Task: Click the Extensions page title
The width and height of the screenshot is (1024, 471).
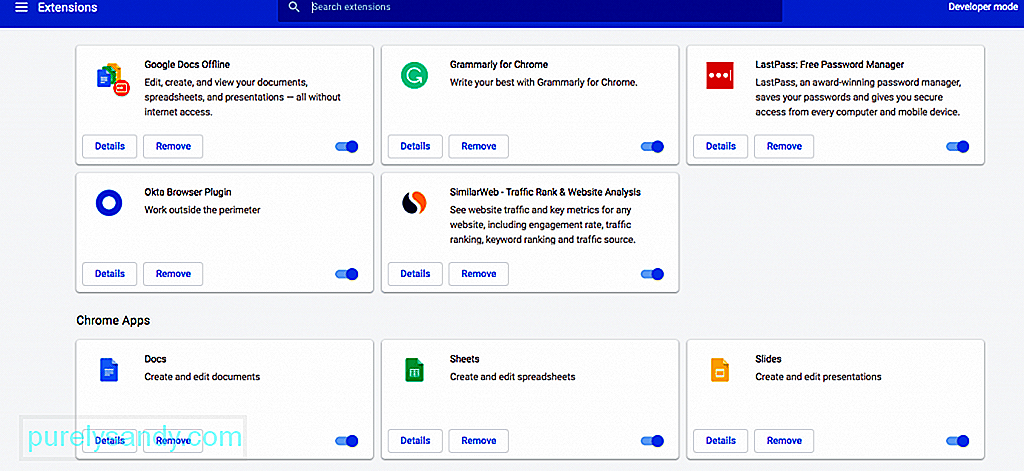Action: coord(68,8)
